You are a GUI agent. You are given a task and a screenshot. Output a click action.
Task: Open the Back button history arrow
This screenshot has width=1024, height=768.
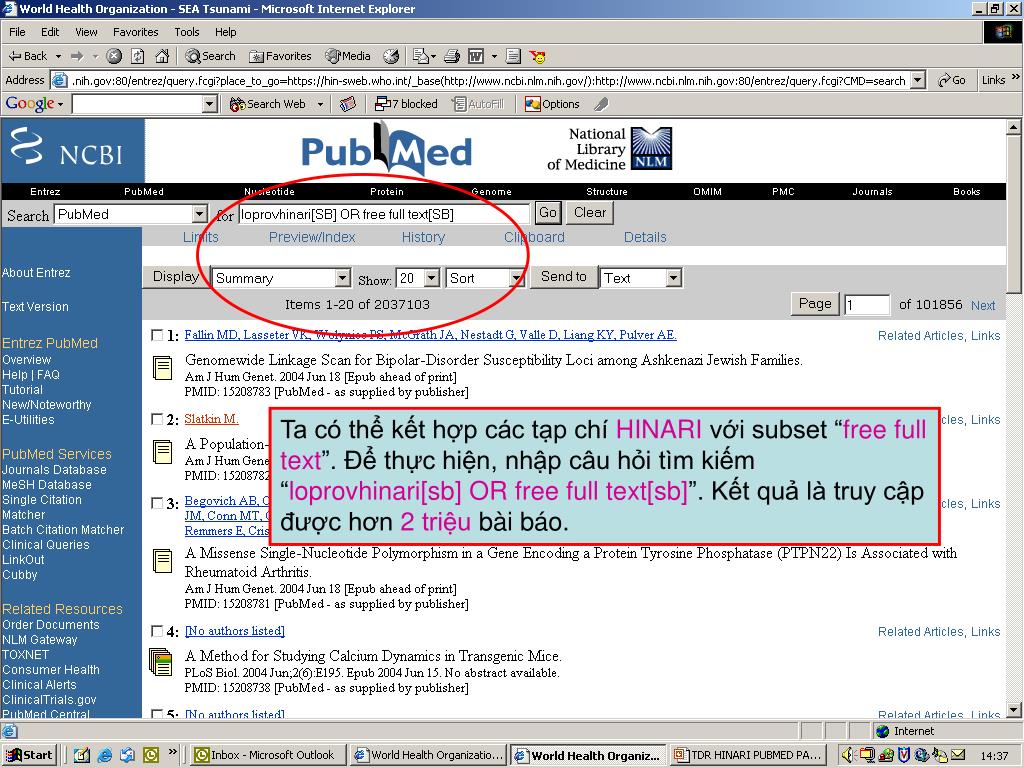pyautogui.click(x=58, y=57)
